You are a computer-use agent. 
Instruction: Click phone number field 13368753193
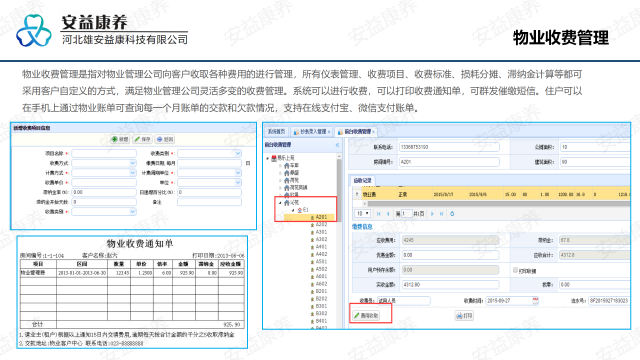pos(449,147)
